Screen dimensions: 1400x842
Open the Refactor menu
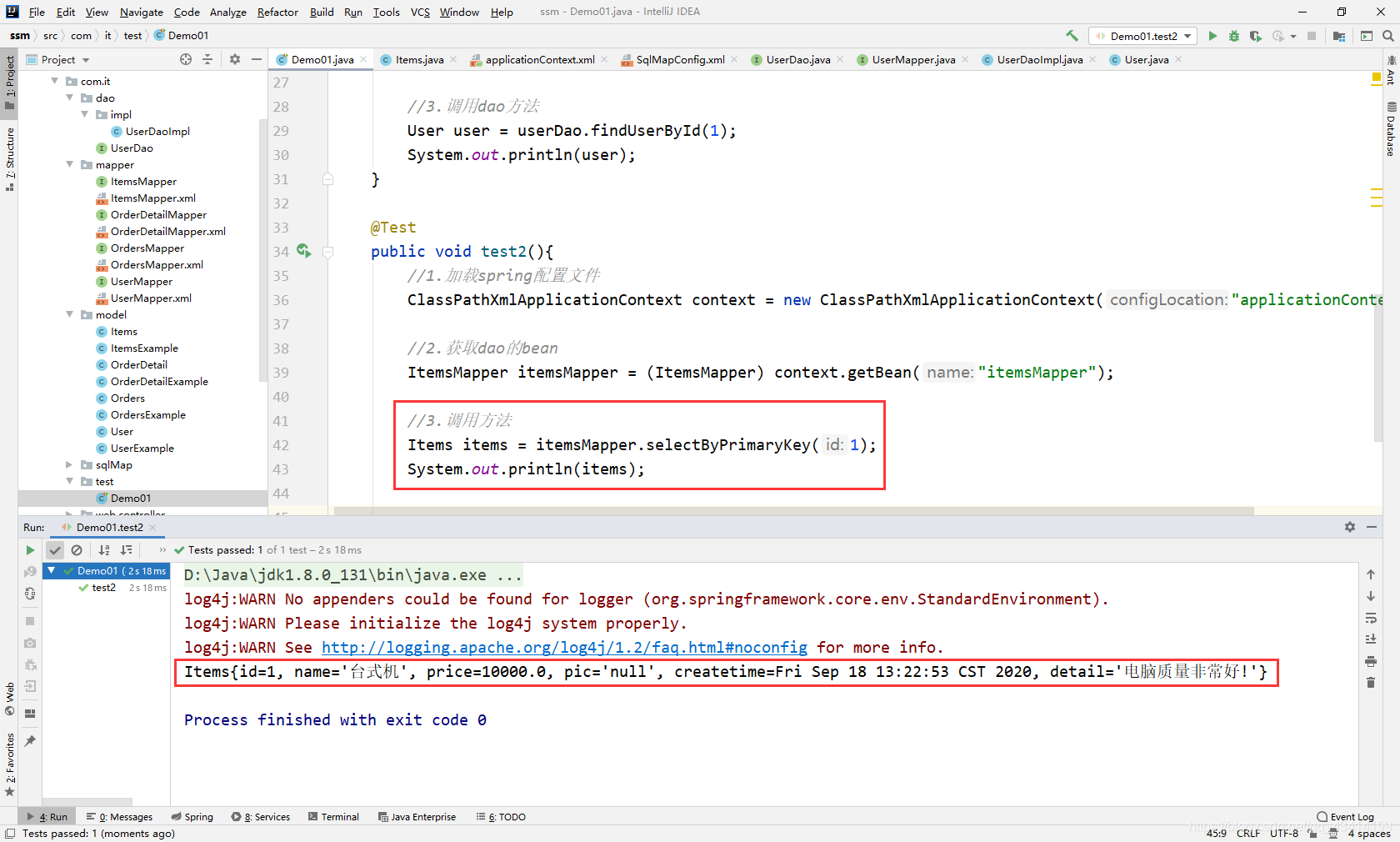coord(277,12)
